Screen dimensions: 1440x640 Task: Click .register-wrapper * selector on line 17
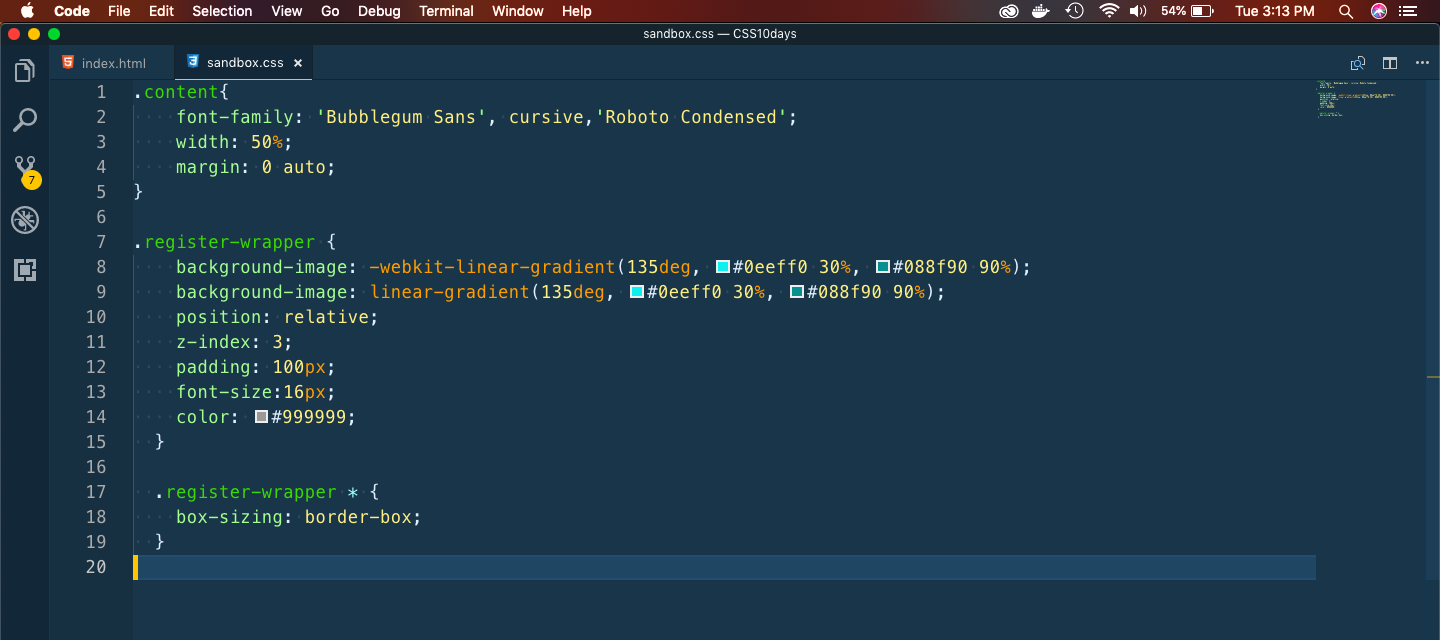coord(256,492)
